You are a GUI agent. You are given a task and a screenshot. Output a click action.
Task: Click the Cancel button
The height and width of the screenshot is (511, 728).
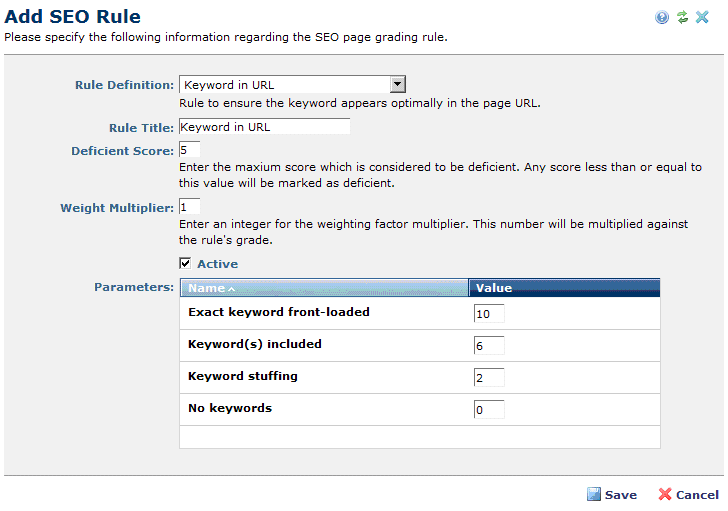point(688,494)
